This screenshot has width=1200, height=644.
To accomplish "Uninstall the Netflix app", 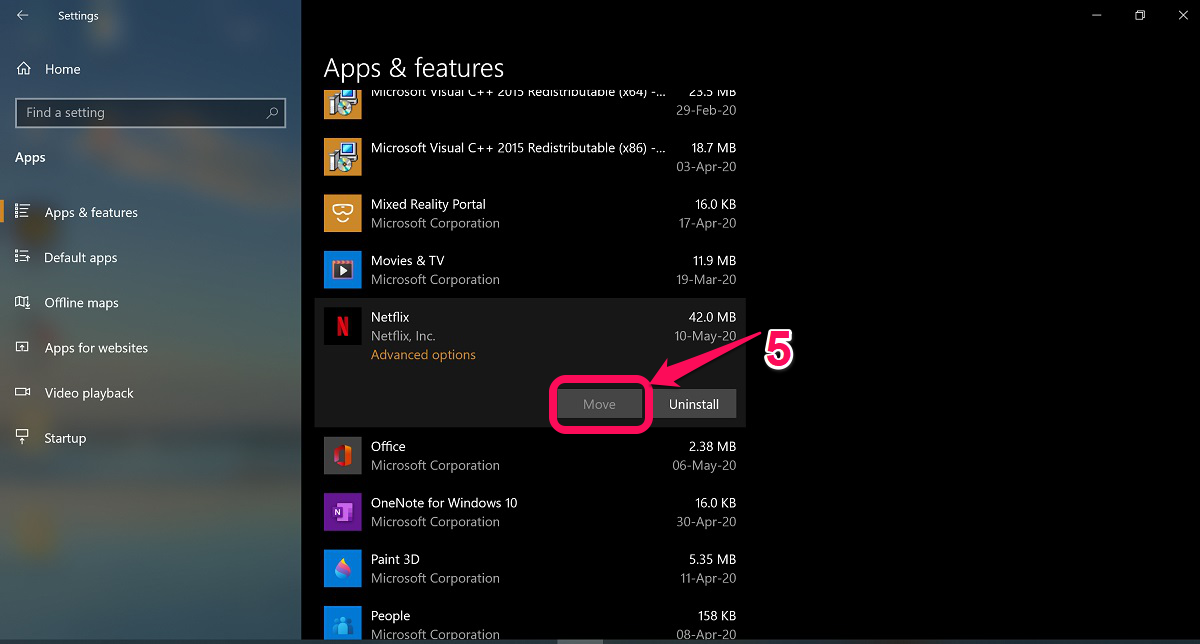I will [694, 404].
